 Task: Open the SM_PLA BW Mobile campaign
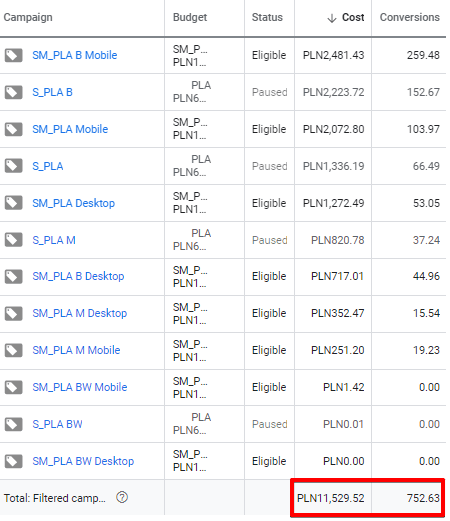[x=80, y=387]
